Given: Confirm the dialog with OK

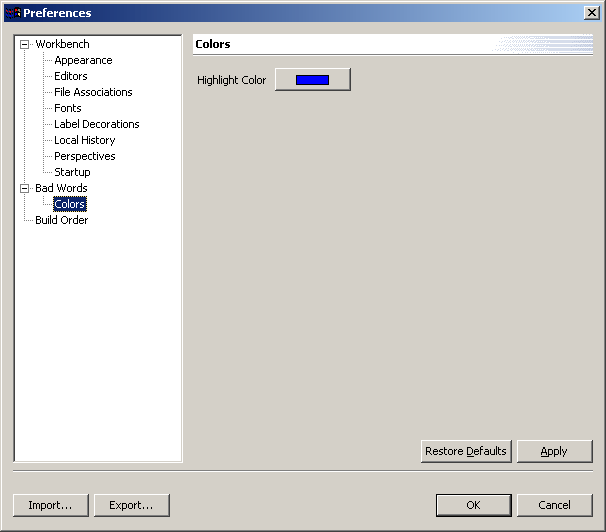Looking at the screenshot, I should click(x=474, y=505).
